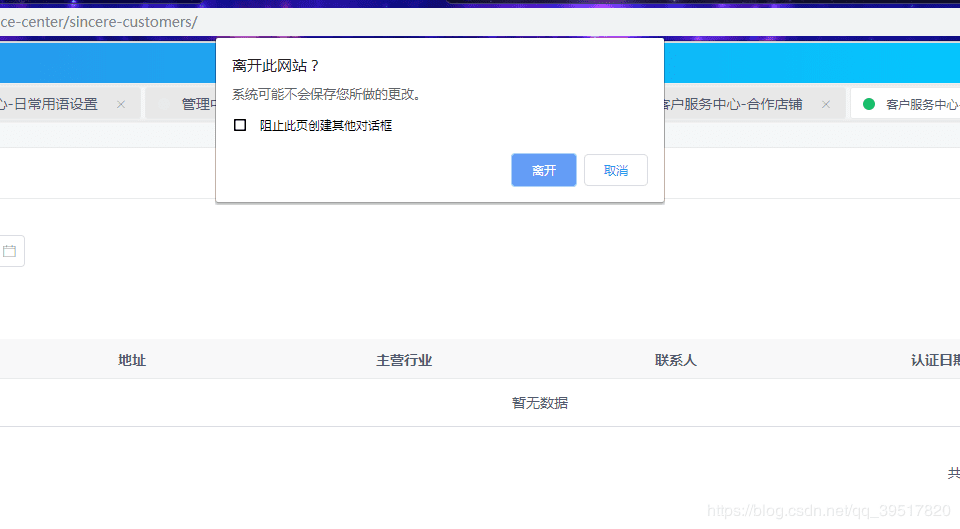This screenshot has height=529, width=960.
Task: Click the calendar icon in the date field
Action: click(x=9, y=251)
